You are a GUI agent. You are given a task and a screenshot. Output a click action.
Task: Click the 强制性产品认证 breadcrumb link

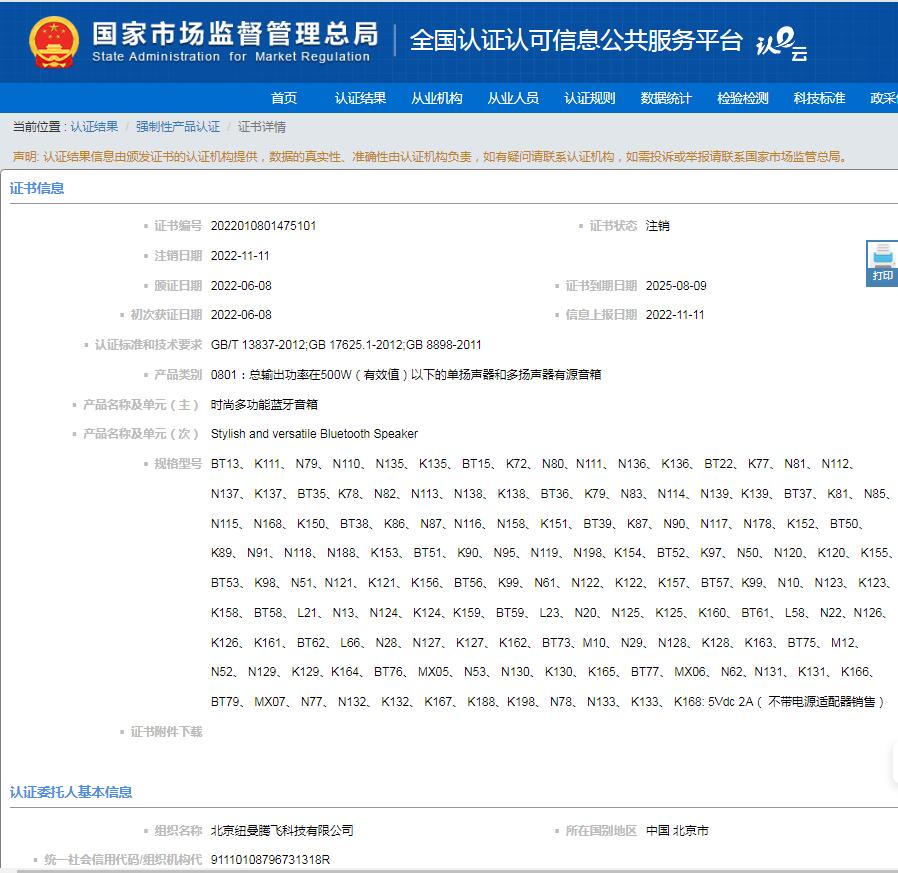178,127
